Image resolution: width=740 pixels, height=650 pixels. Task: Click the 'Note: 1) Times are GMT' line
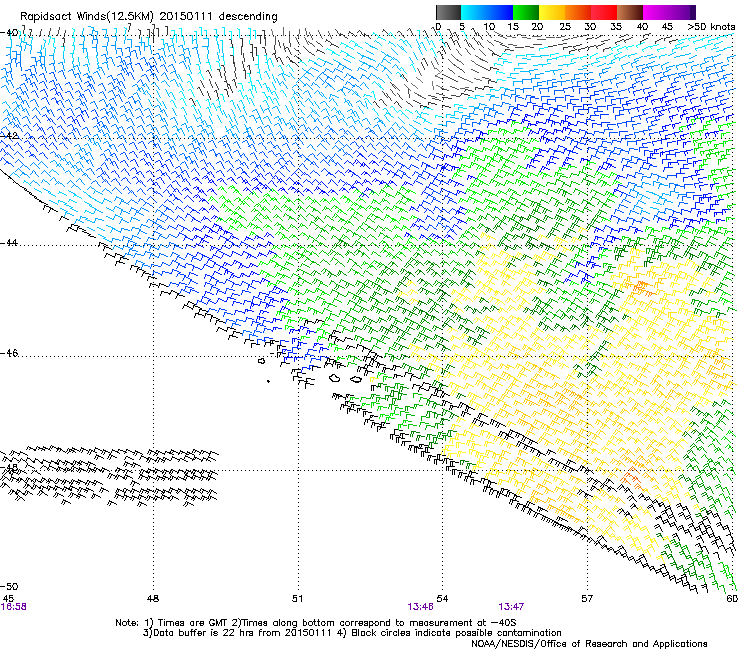tap(316, 623)
